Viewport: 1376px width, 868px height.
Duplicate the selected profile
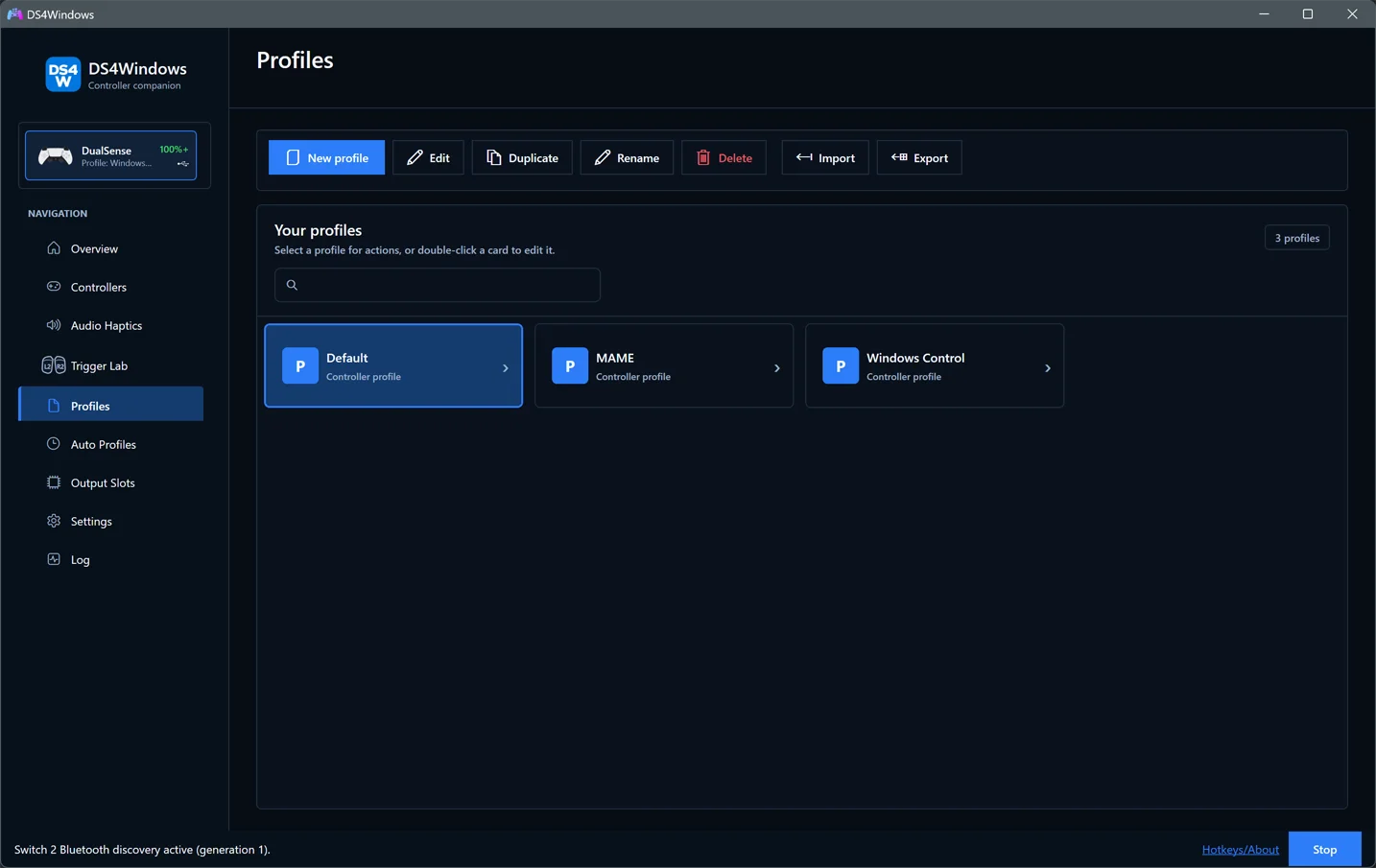click(x=522, y=157)
